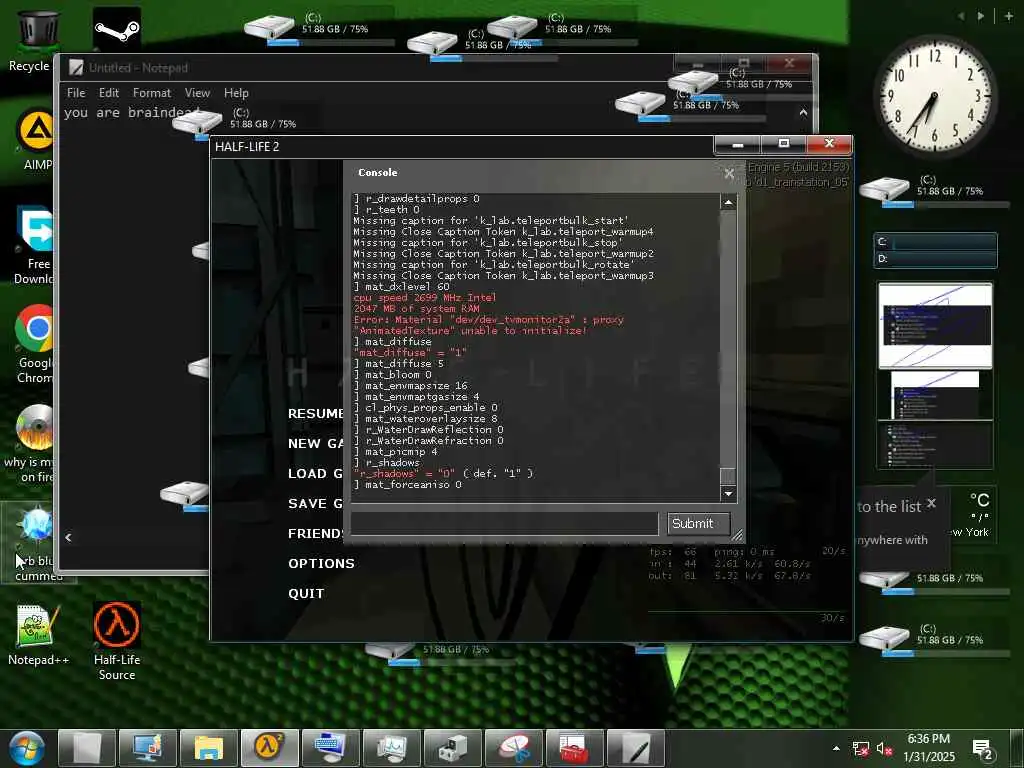Screen dimensions: 1024x768
Task: Go to previous gadgets page arrow
Action: pos(961,16)
